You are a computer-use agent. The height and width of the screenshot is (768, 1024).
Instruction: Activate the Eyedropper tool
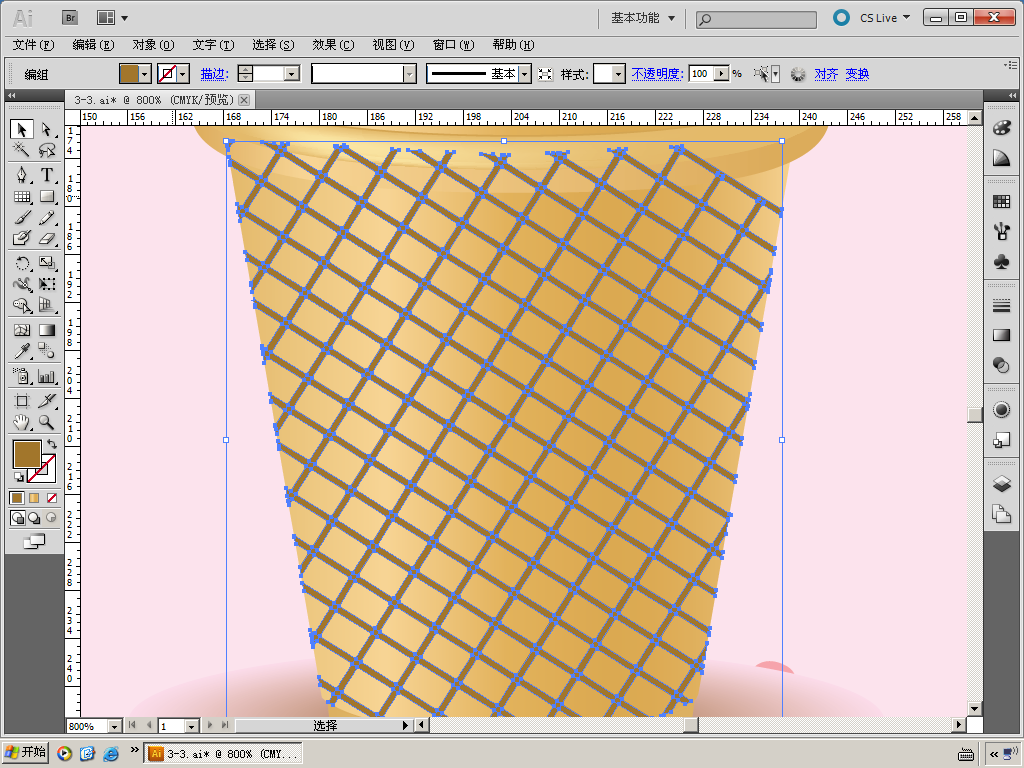pyautogui.click(x=21, y=351)
